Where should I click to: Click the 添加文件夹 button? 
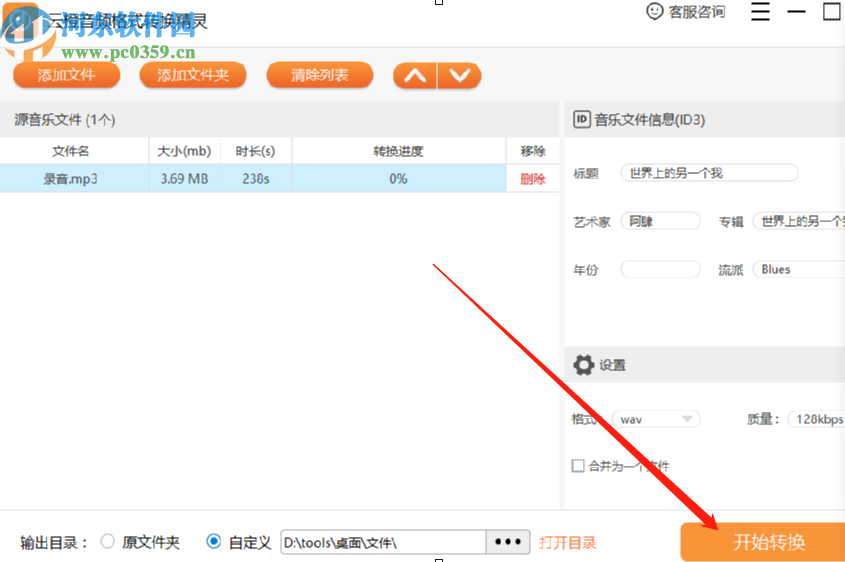click(193, 75)
